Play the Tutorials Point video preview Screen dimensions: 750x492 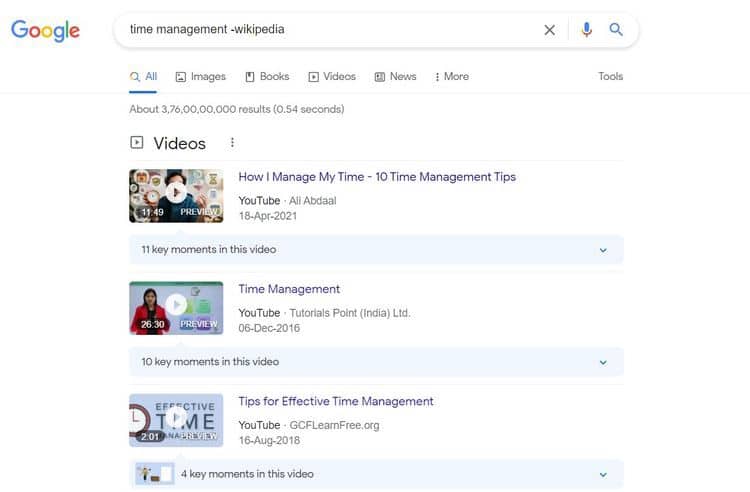(176, 306)
